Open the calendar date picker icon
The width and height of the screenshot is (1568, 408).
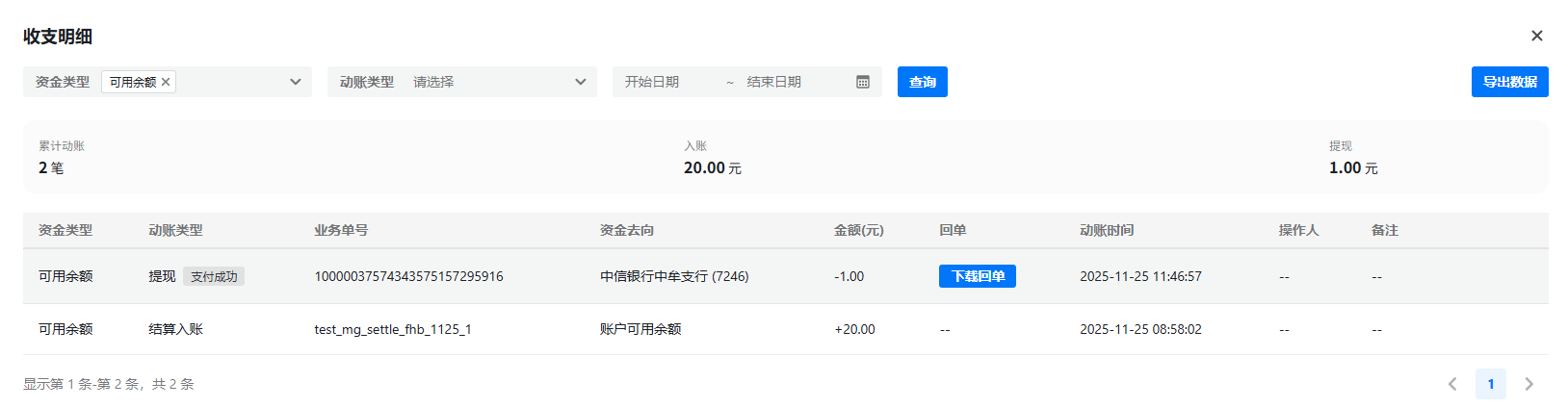pos(863,82)
